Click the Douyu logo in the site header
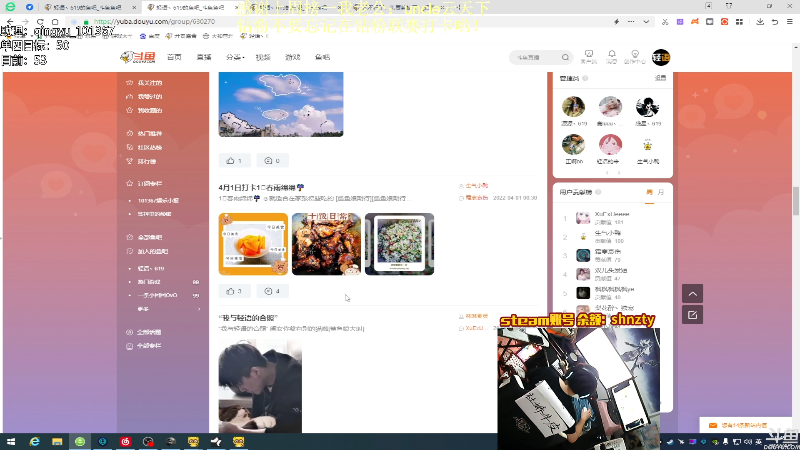The width and height of the screenshot is (800, 450). (x=138, y=57)
